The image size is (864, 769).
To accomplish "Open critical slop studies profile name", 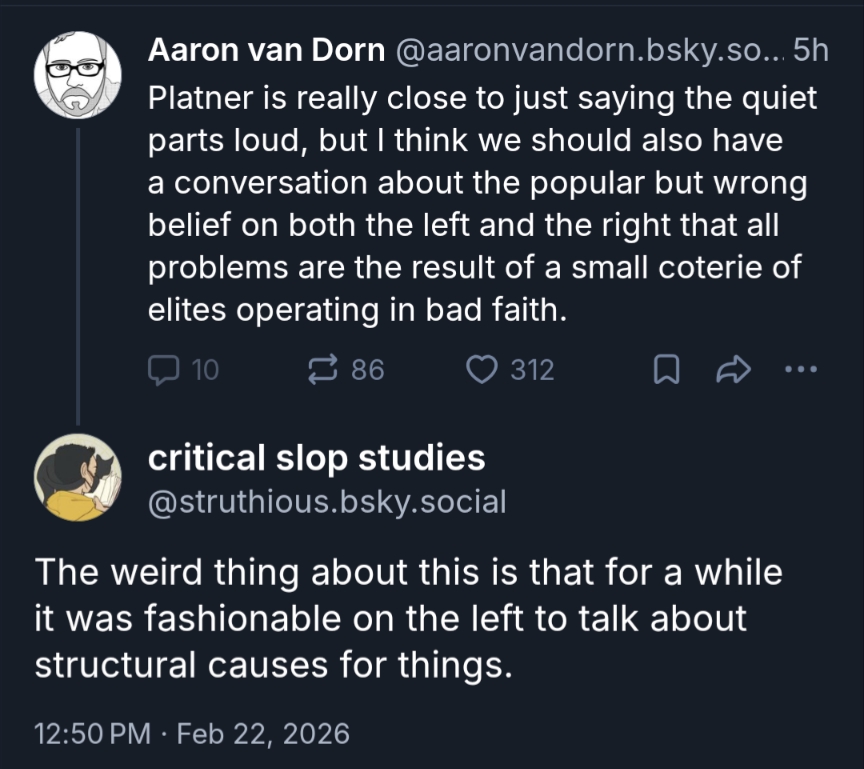I will (316, 458).
